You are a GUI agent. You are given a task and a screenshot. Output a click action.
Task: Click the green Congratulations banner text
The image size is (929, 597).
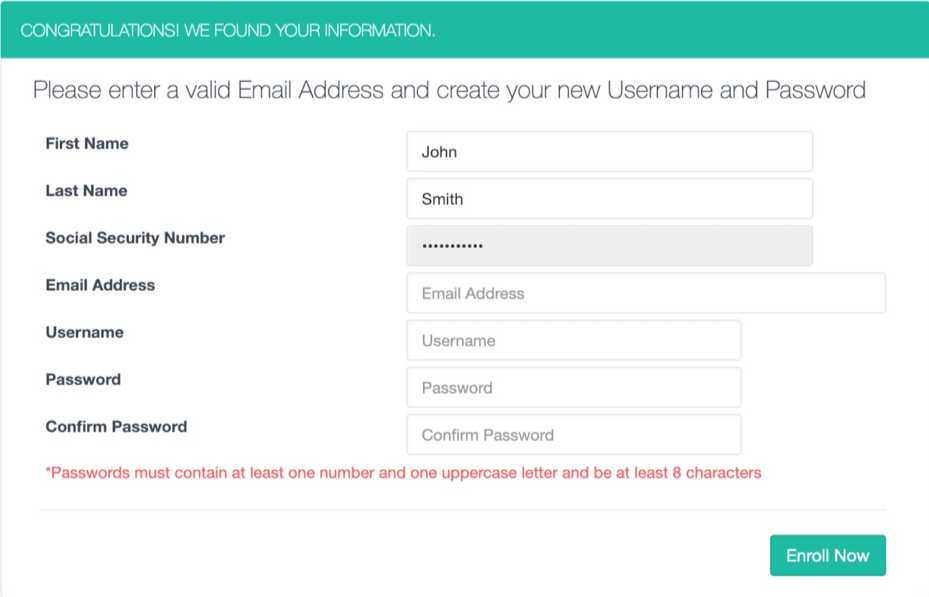(x=227, y=30)
